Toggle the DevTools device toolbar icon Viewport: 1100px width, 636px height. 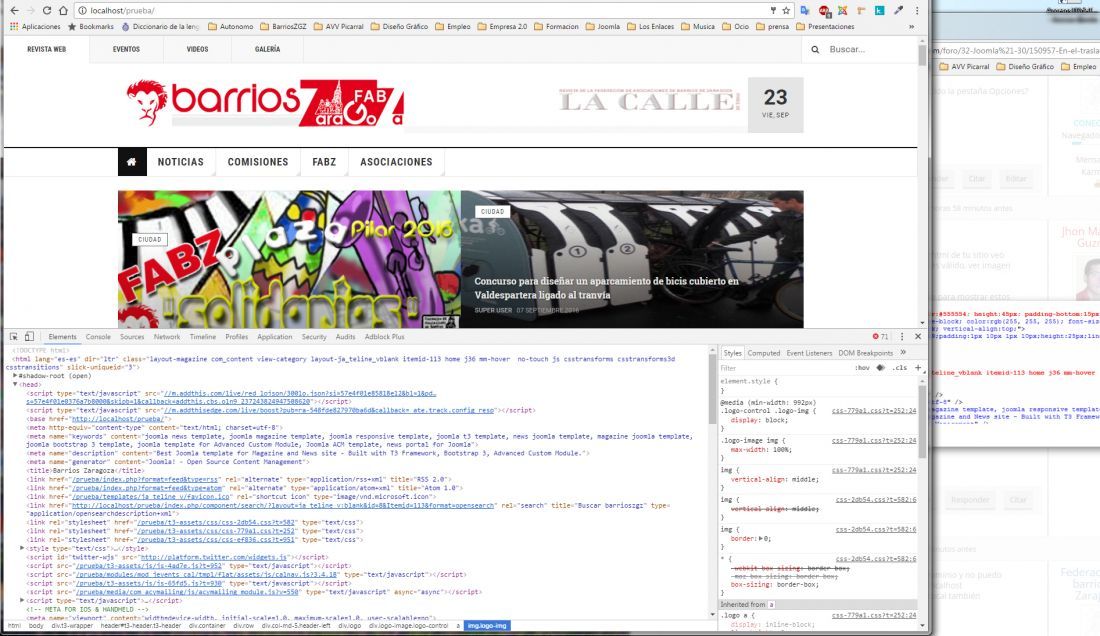click(x=29, y=337)
